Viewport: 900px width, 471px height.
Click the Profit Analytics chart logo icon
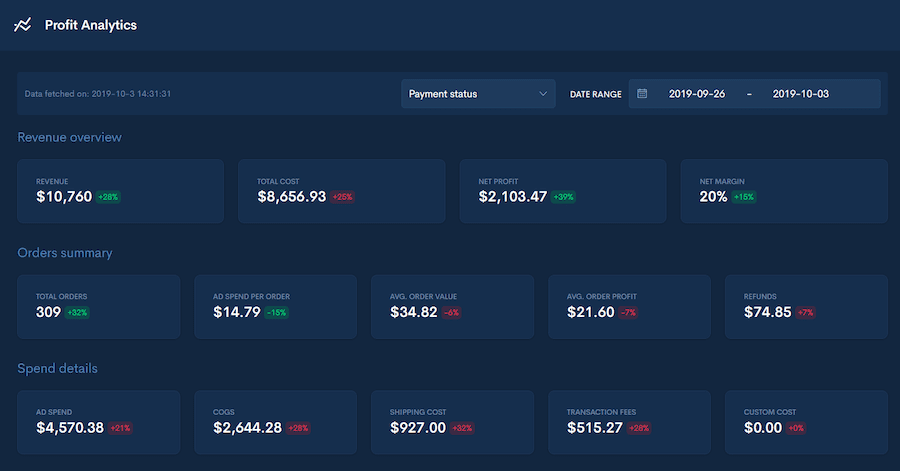pos(23,25)
